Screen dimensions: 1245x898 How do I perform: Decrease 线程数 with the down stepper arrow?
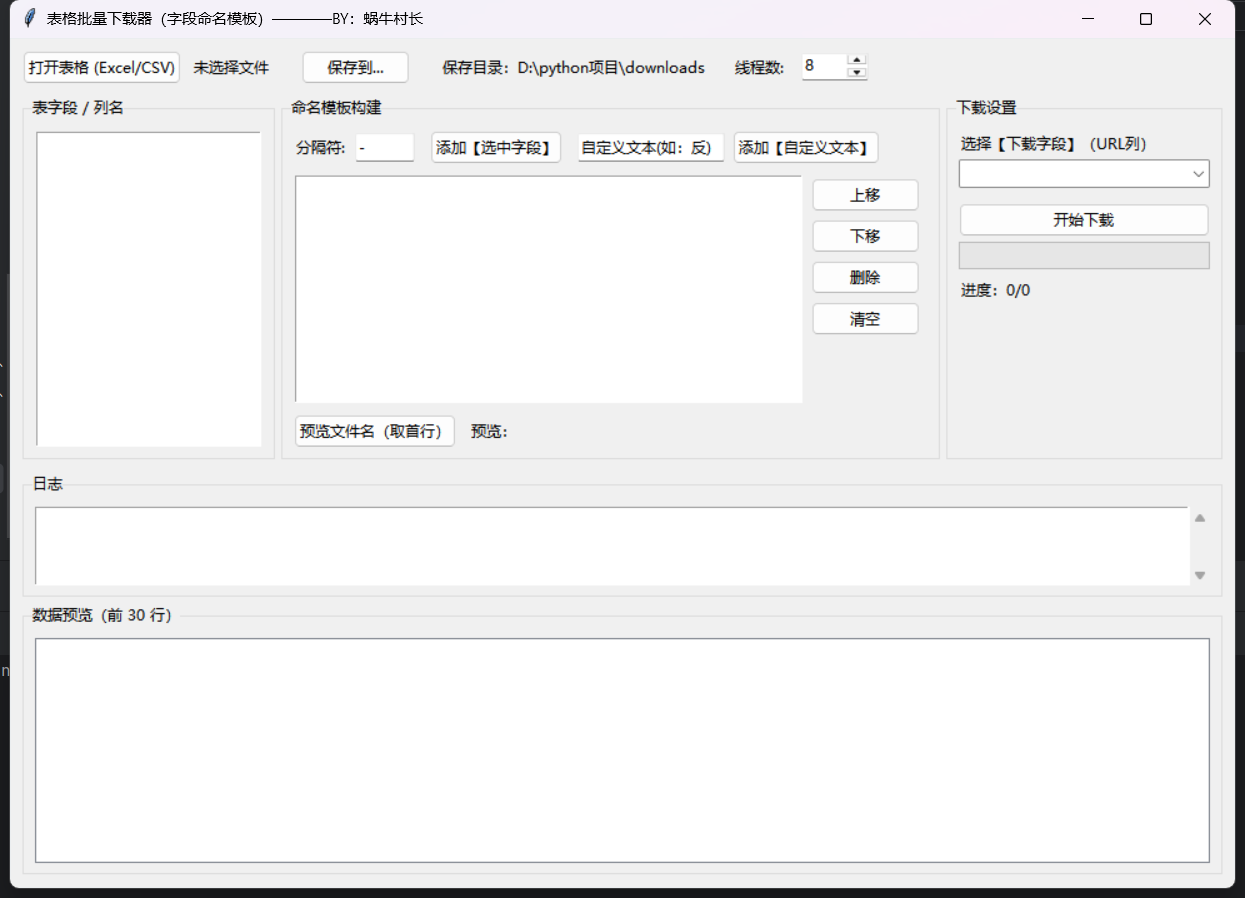click(x=856, y=72)
